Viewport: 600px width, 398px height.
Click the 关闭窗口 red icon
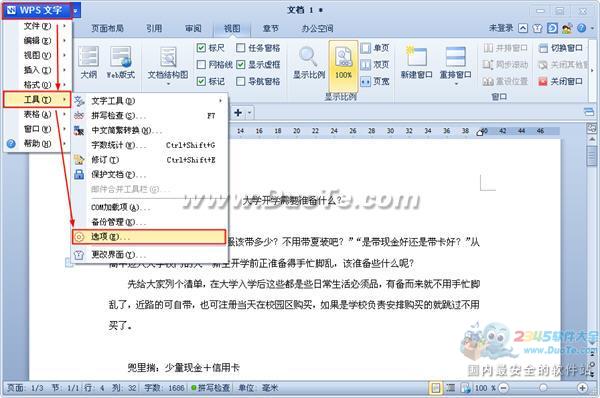click(x=543, y=81)
